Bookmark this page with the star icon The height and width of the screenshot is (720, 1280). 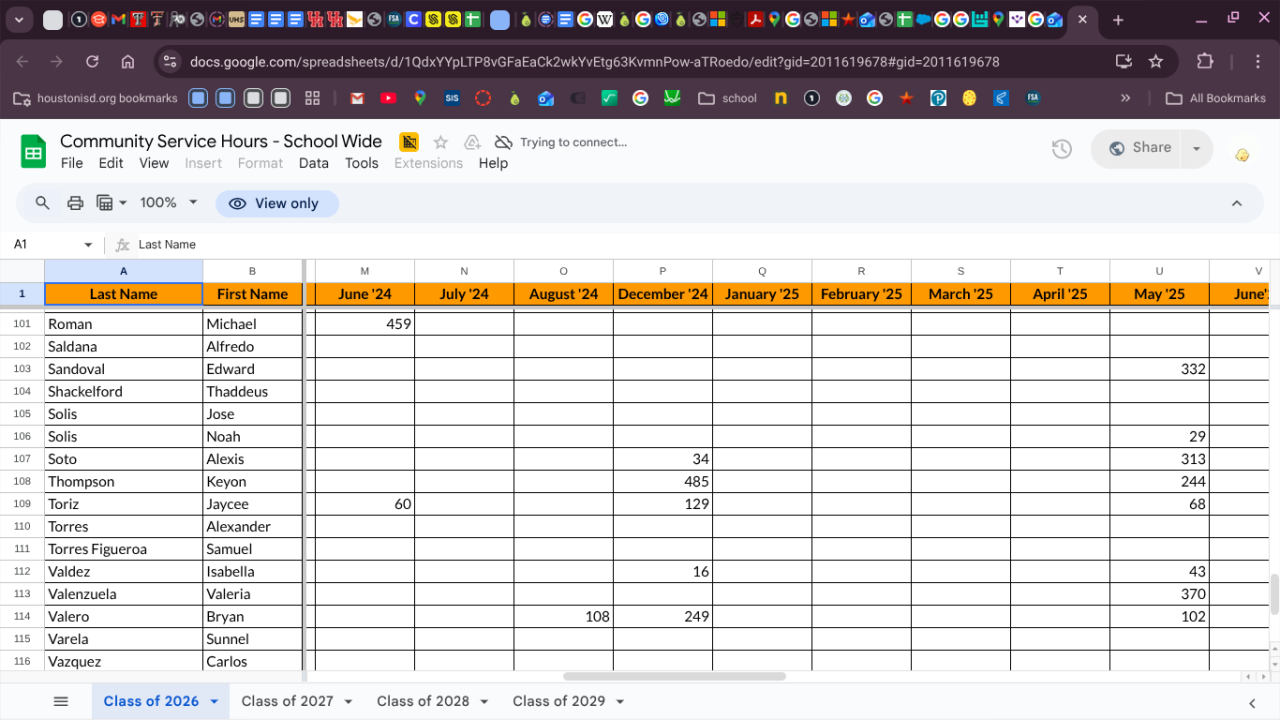(x=1156, y=61)
